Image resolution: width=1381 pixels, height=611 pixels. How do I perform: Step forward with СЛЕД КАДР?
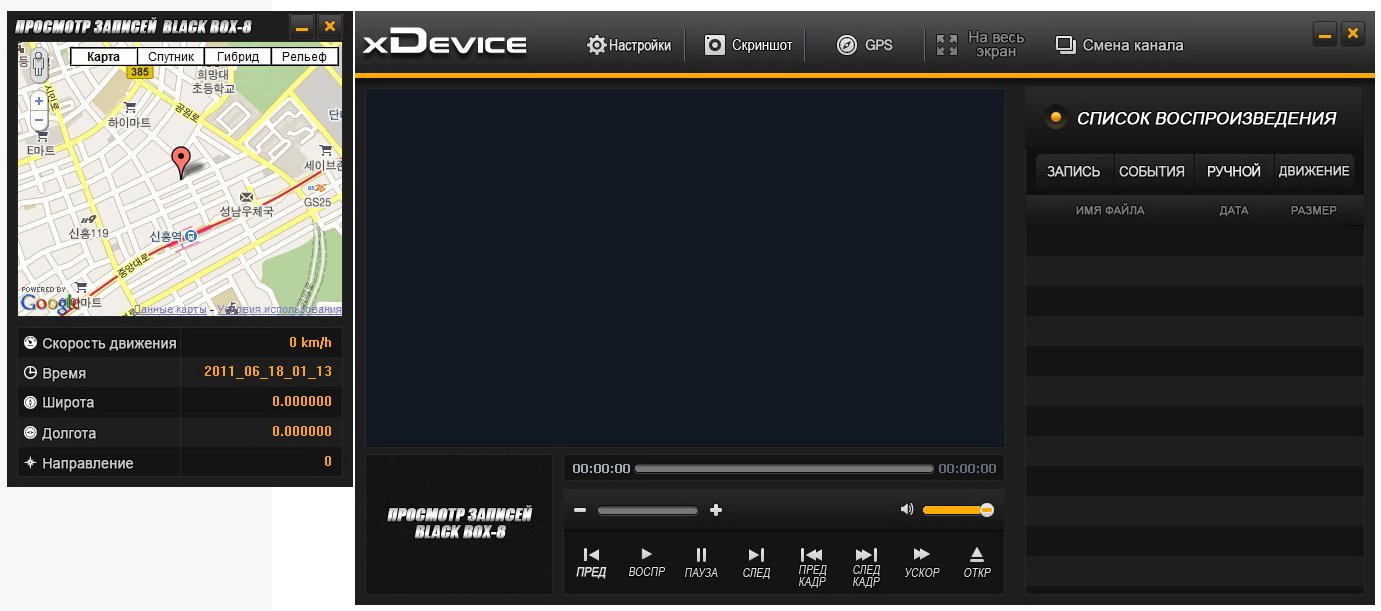pos(866,566)
